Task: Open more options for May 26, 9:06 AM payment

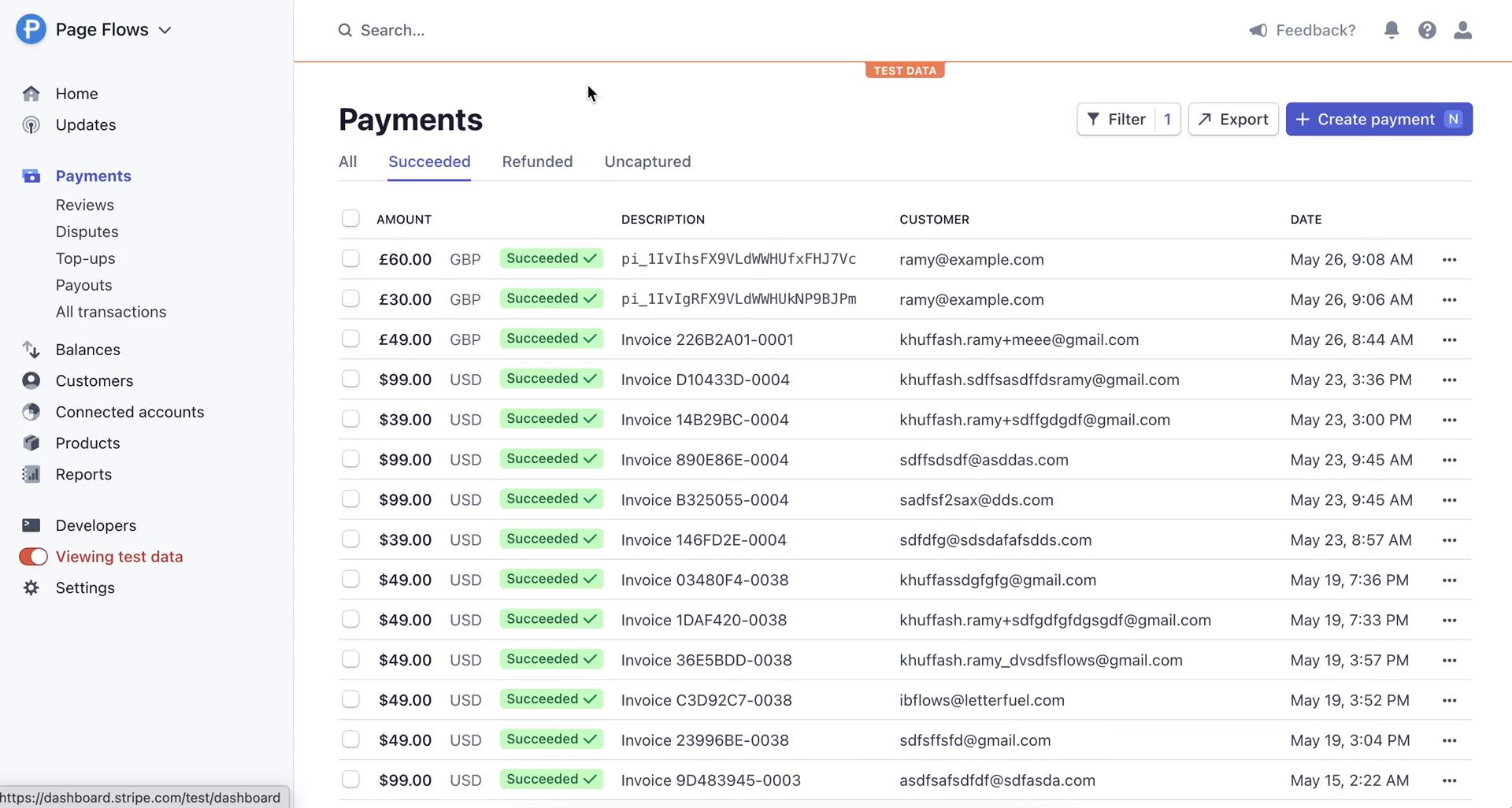Action: 1449,300
